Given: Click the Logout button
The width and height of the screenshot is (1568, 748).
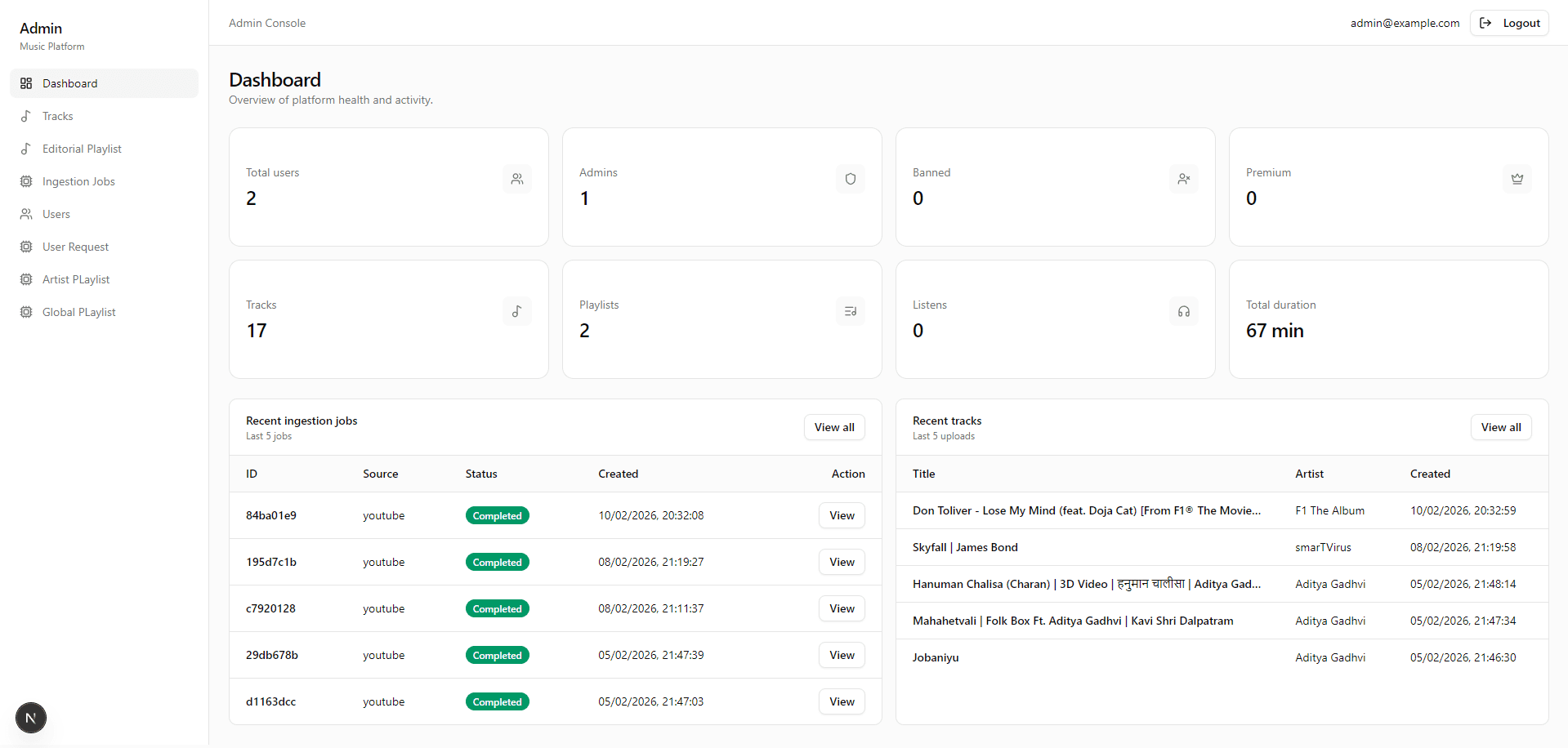Looking at the screenshot, I should [1509, 23].
